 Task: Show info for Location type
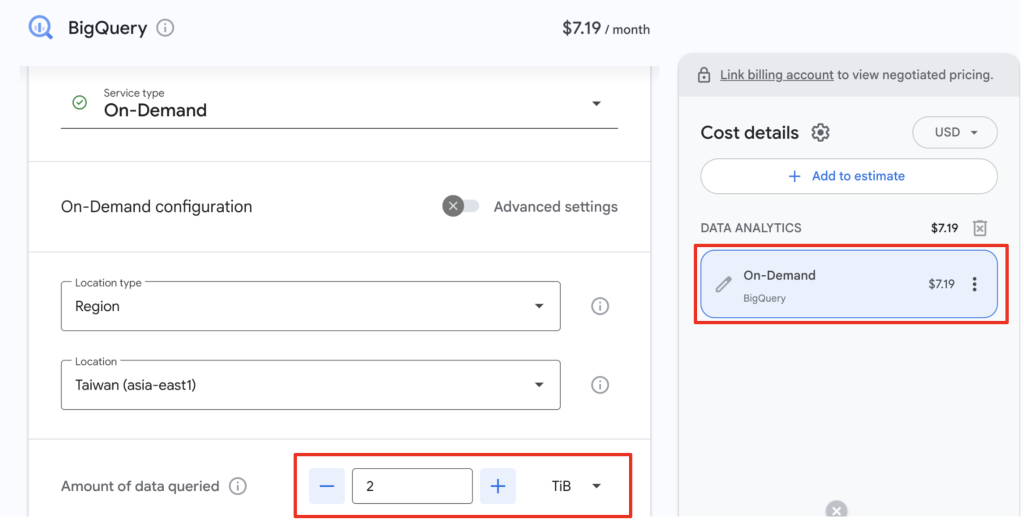click(600, 306)
